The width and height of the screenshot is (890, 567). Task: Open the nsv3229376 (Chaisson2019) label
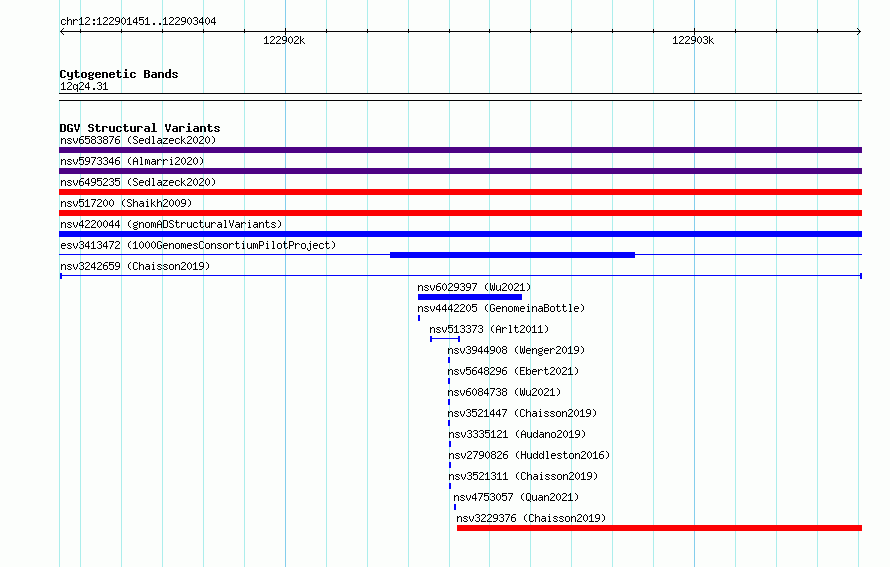pyautogui.click(x=531, y=518)
